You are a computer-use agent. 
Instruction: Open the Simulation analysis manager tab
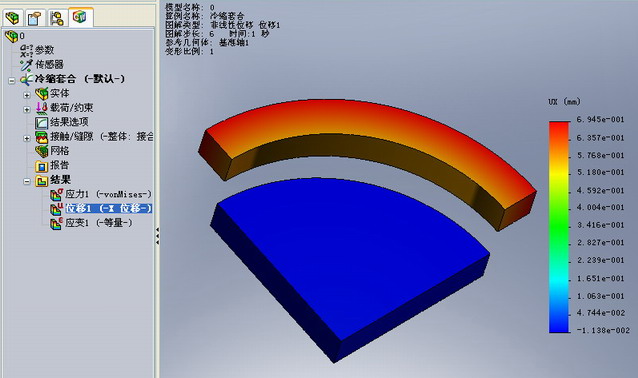[79, 17]
